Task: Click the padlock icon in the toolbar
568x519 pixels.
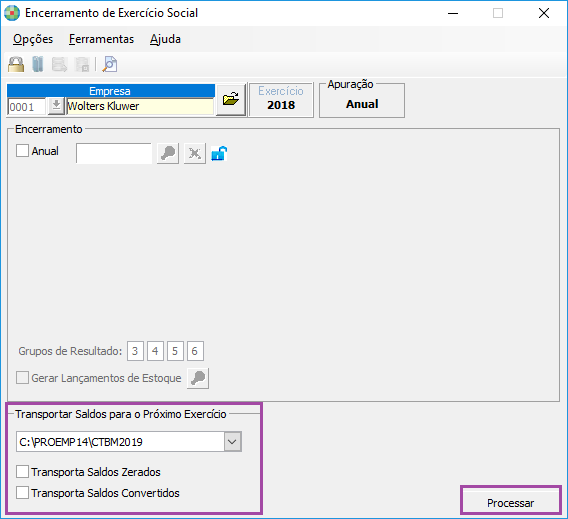Action: click(16, 64)
